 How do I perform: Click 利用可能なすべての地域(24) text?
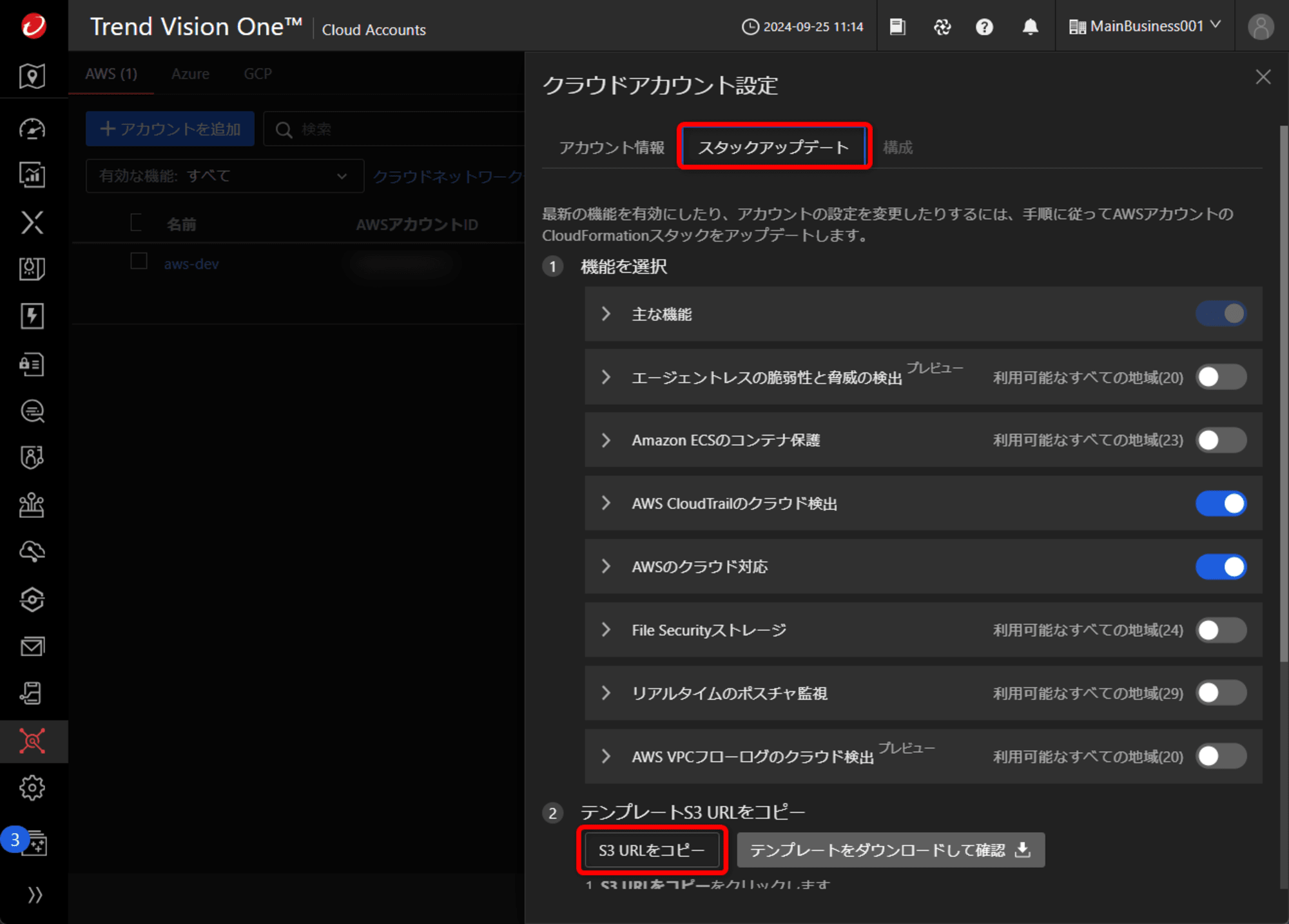(x=1088, y=630)
